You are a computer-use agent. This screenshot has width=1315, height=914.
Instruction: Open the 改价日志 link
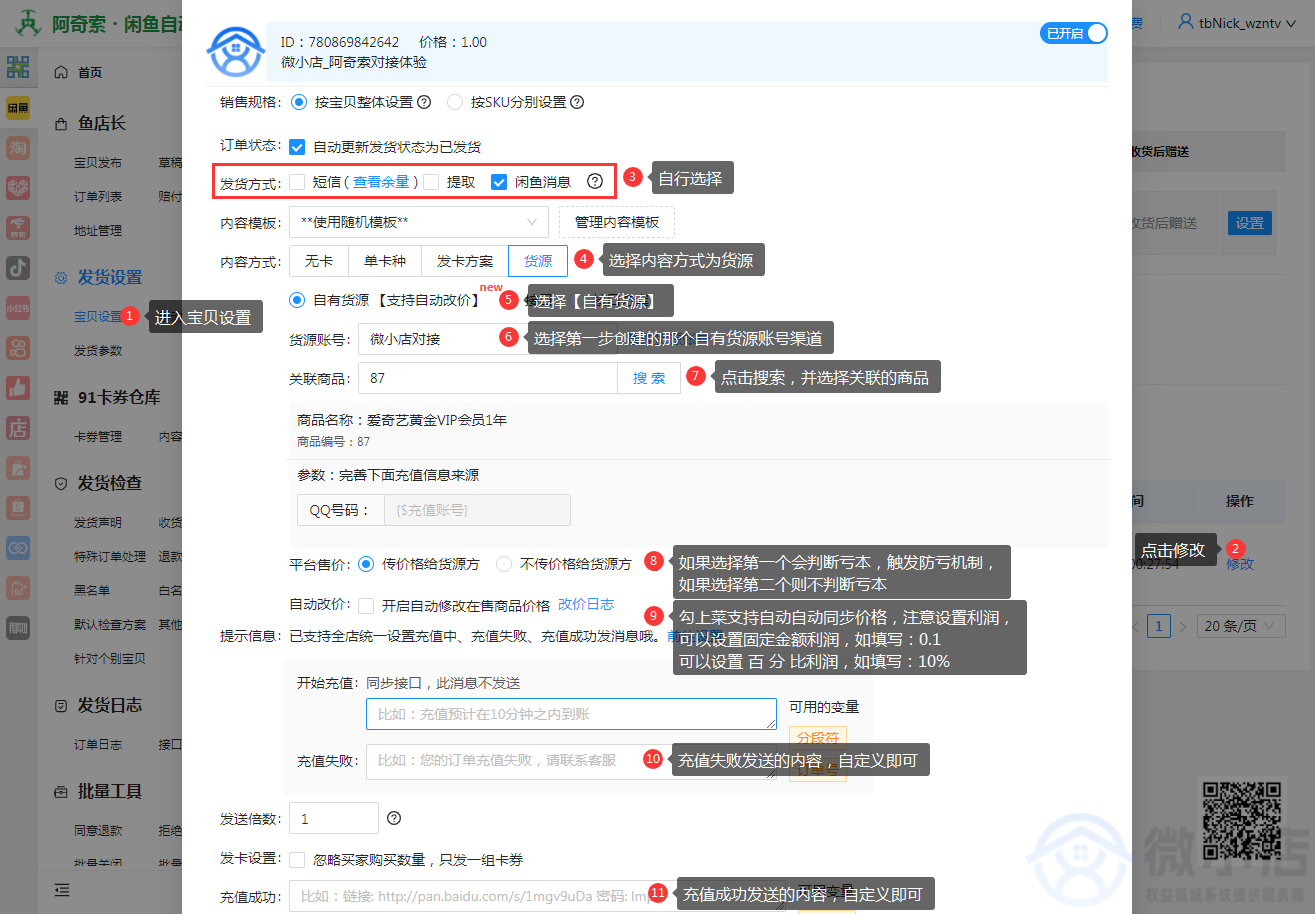[x=586, y=604]
